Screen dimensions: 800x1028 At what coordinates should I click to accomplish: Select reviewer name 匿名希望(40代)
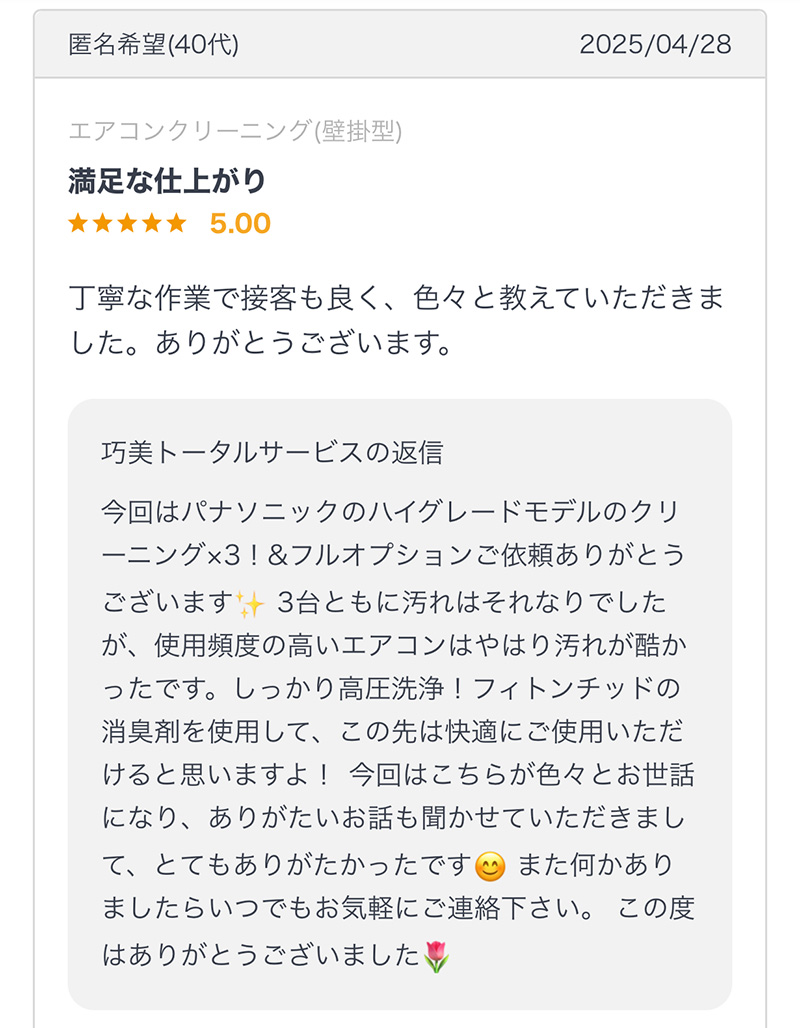153,45
